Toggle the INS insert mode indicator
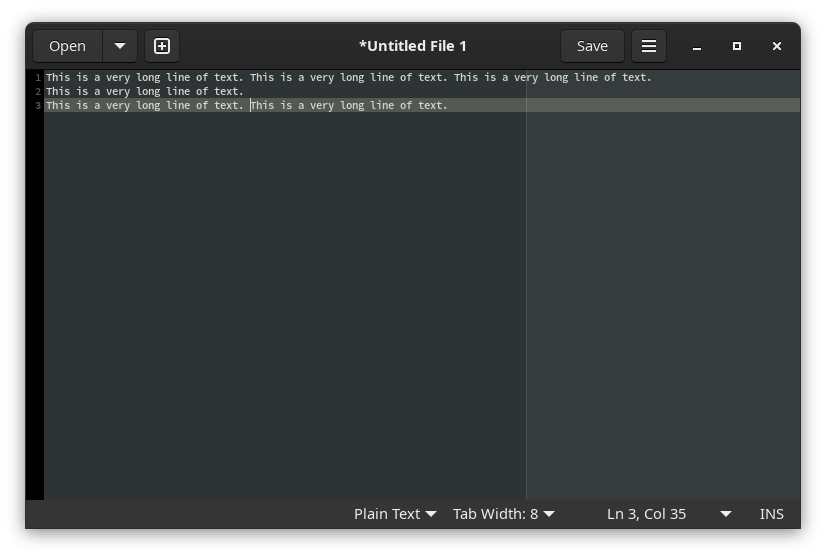Viewport: 826px width, 557px height. [x=771, y=514]
